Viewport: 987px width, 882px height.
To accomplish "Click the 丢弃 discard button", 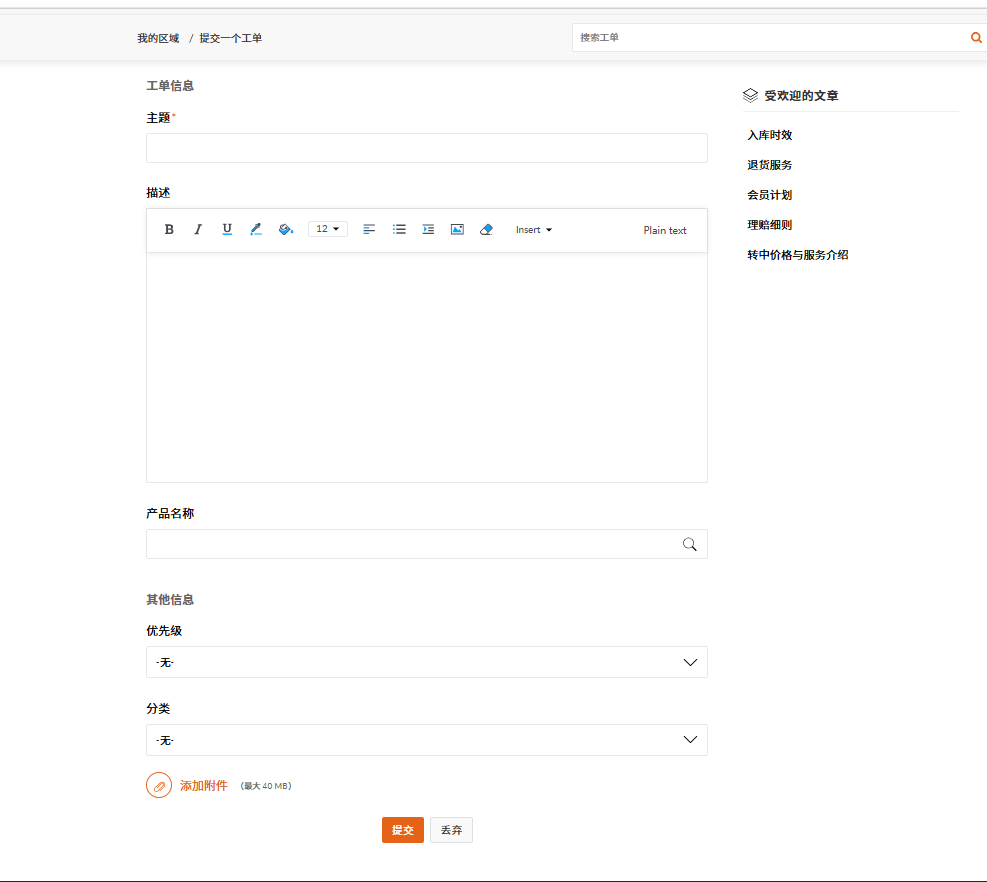I will click(451, 830).
